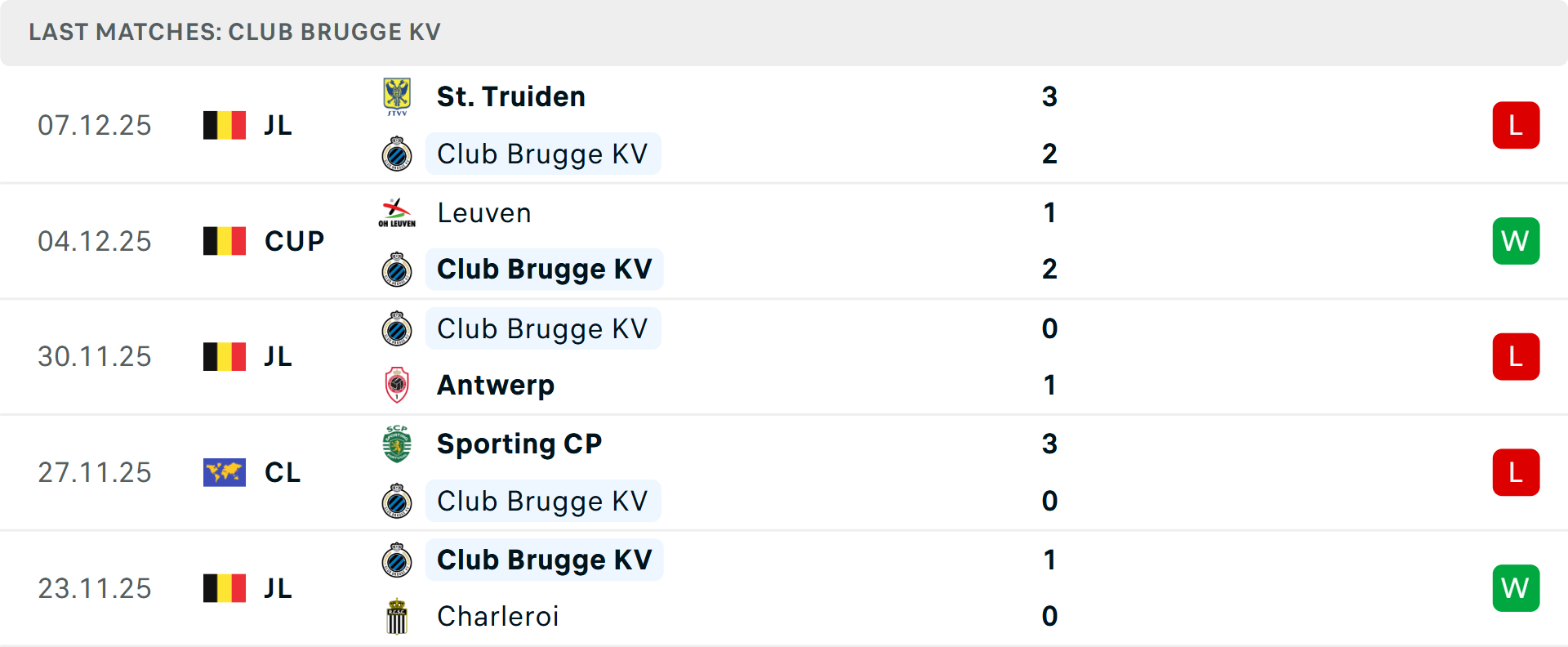Click the Charleroi club emblem

[398, 616]
